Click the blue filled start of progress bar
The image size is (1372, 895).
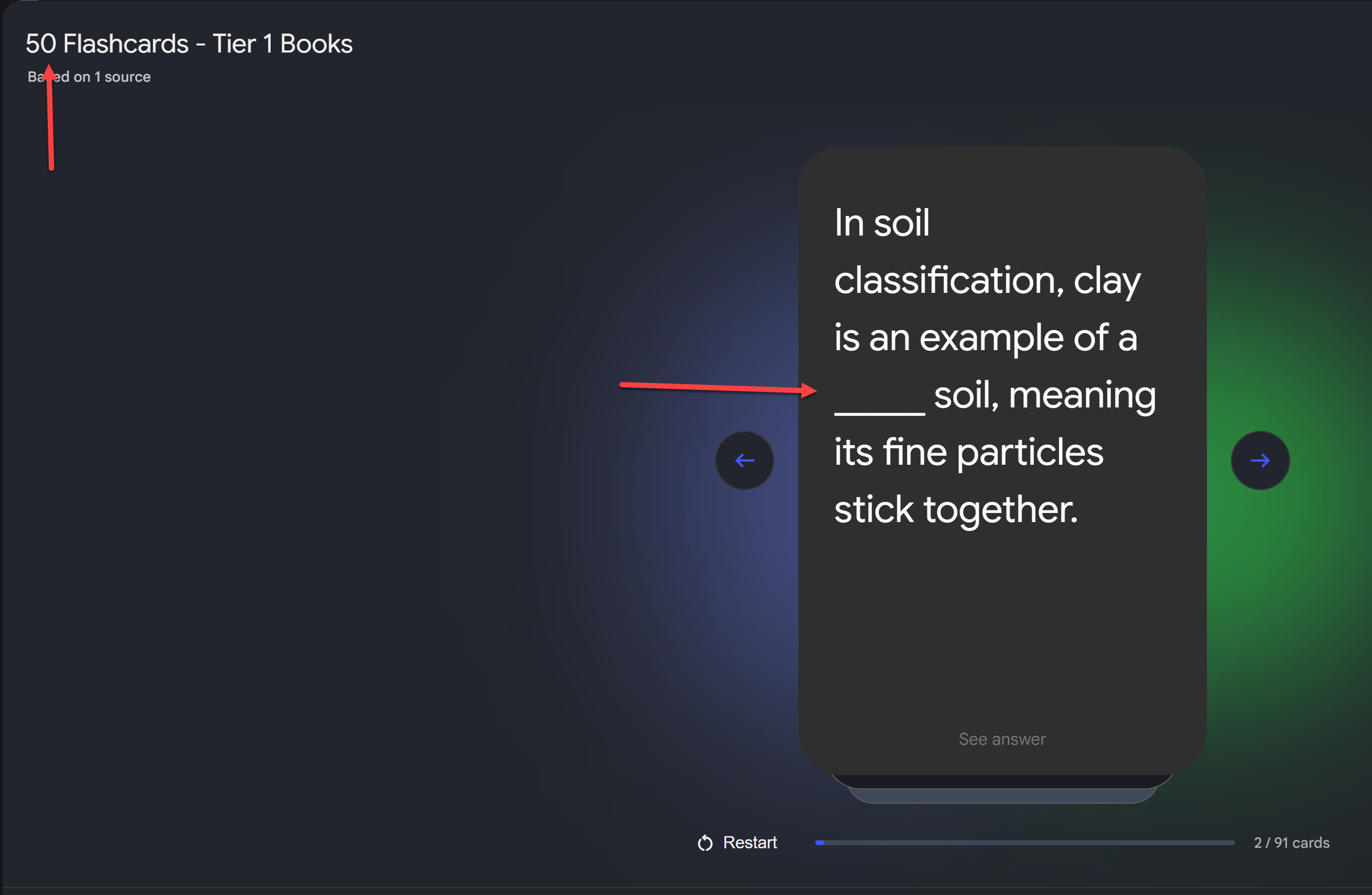819,842
